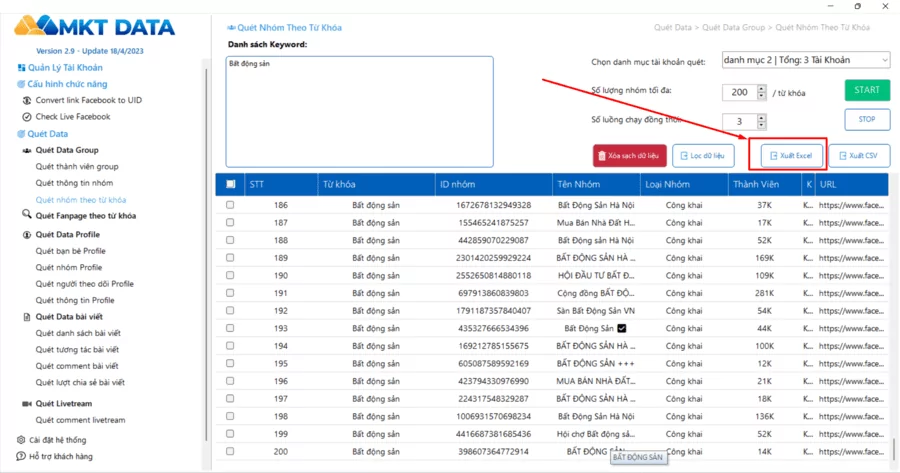Open Quét thành viên group menu item
Viewport: 900px width, 473px height.
coord(77,167)
